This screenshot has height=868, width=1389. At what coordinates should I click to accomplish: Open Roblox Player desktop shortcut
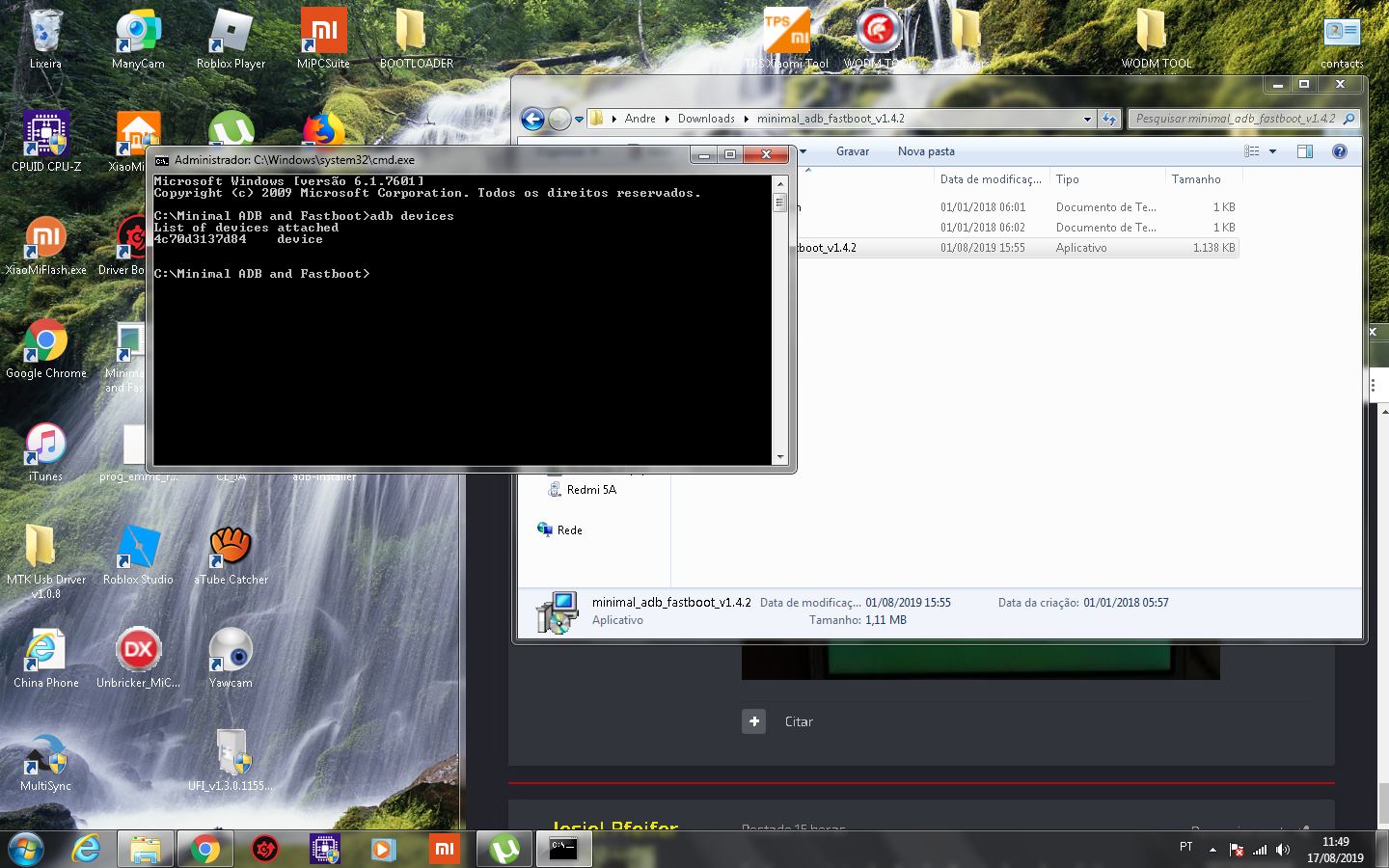(x=231, y=39)
